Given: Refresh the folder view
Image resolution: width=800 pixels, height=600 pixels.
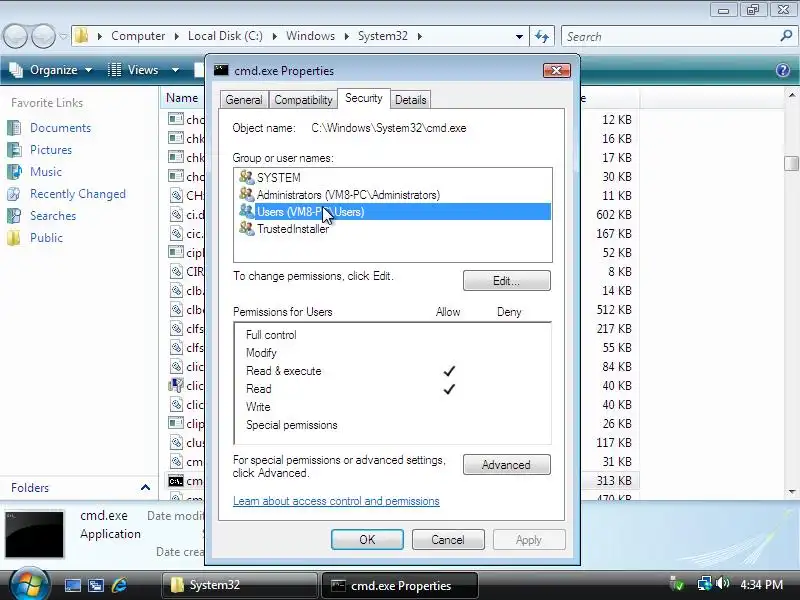Looking at the screenshot, I should [x=542, y=36].
